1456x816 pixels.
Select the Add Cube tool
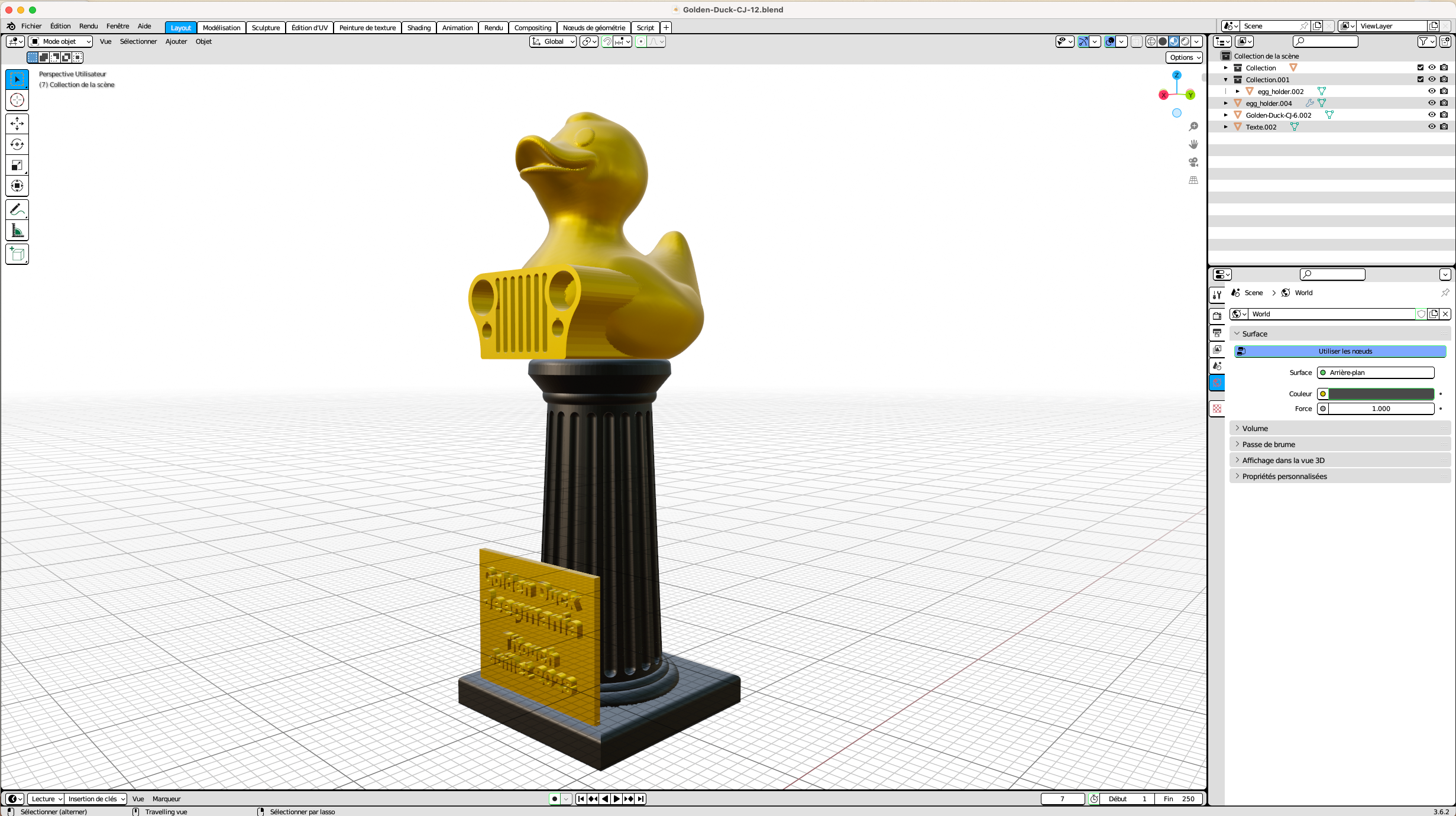pos(17,254)
